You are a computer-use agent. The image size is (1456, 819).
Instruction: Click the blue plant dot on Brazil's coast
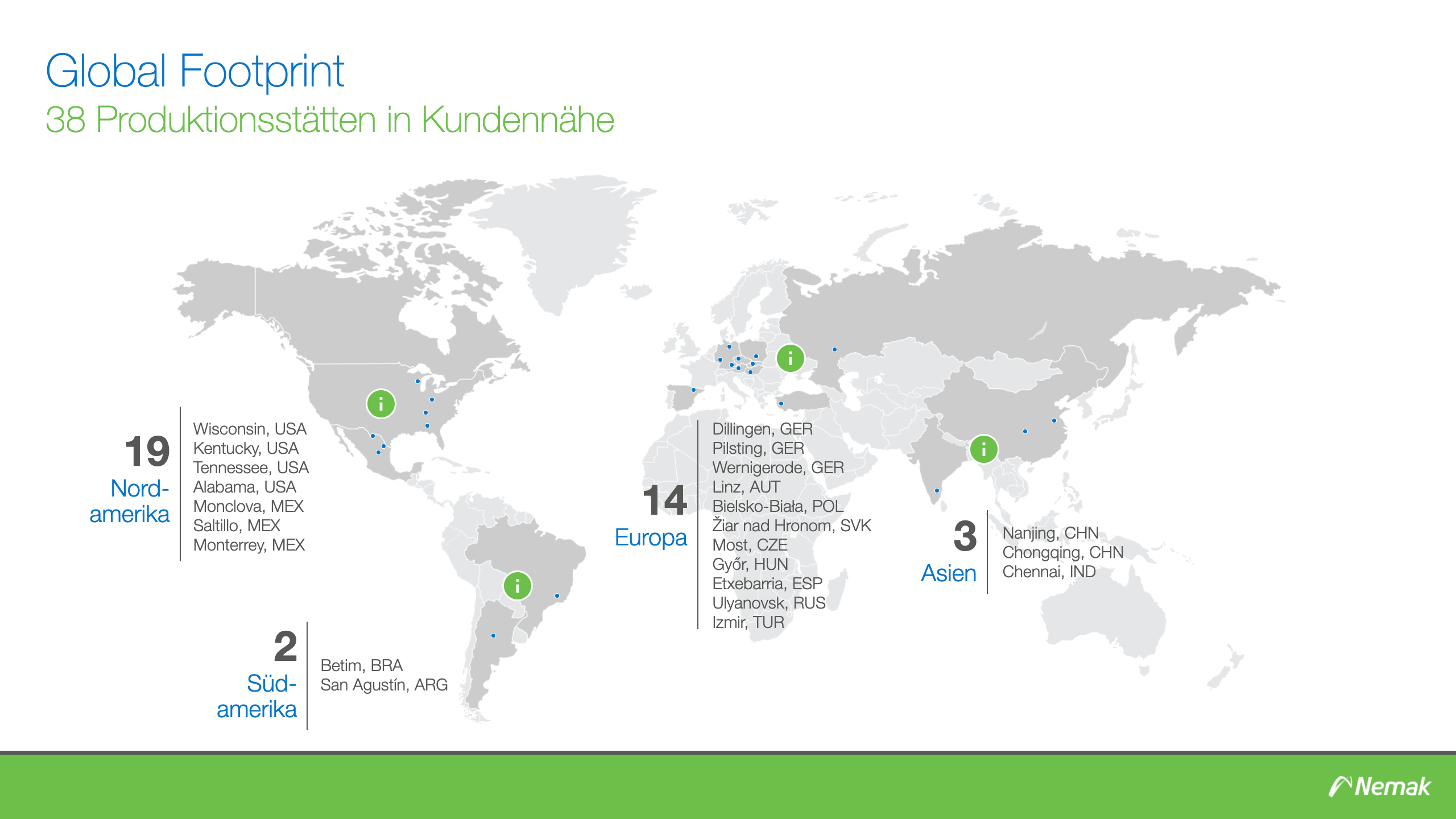tap(557, 595)
